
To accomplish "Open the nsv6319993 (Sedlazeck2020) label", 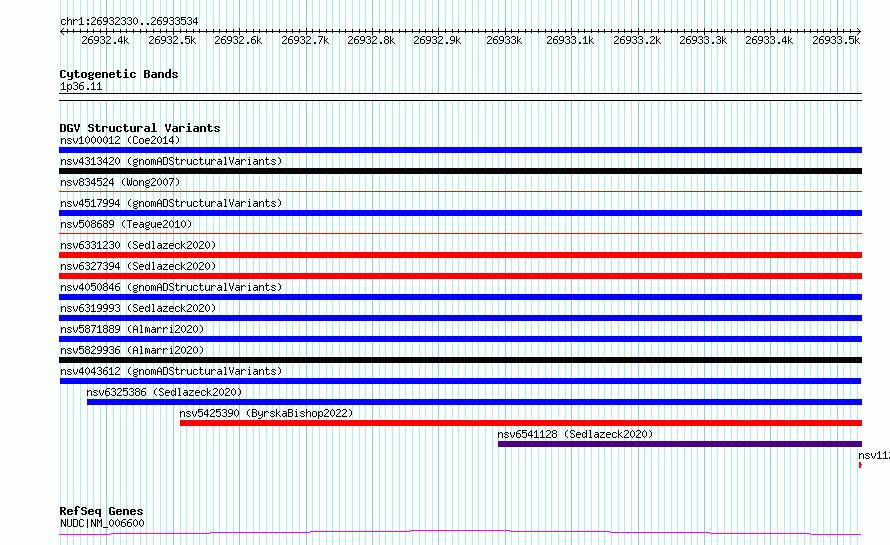I will coord(138,308).
